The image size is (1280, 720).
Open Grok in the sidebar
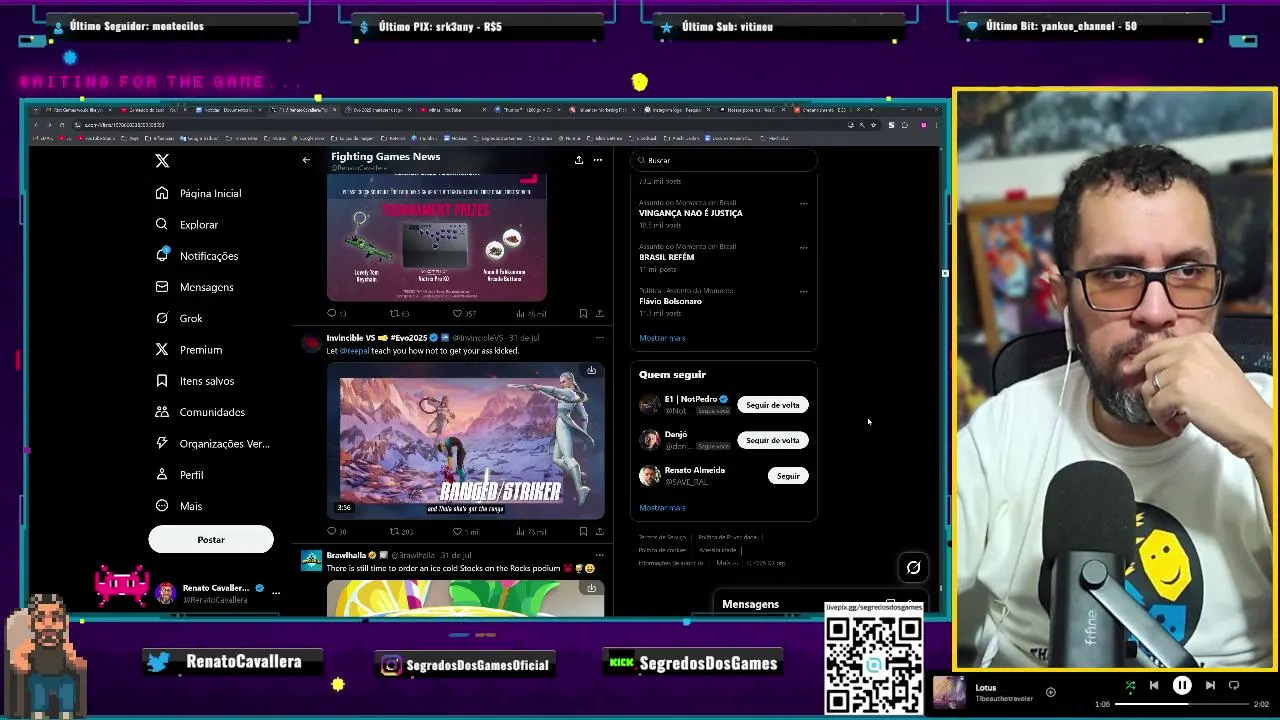tap(179, 318)
